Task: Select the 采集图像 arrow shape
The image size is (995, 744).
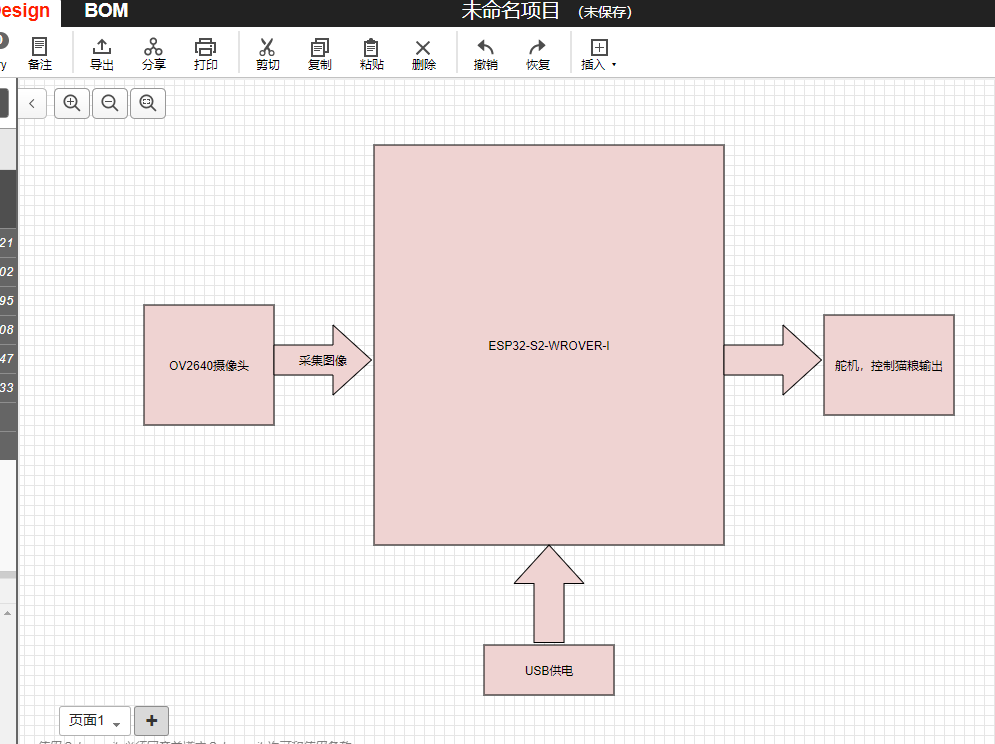Action: pos(322,360)
